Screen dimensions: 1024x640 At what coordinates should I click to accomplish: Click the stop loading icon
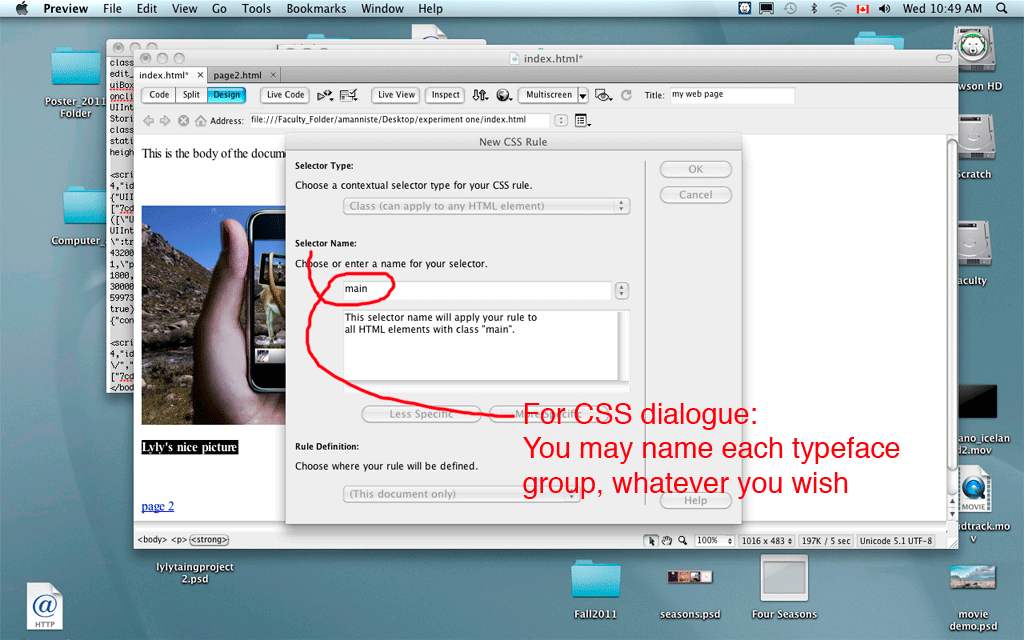184,121
